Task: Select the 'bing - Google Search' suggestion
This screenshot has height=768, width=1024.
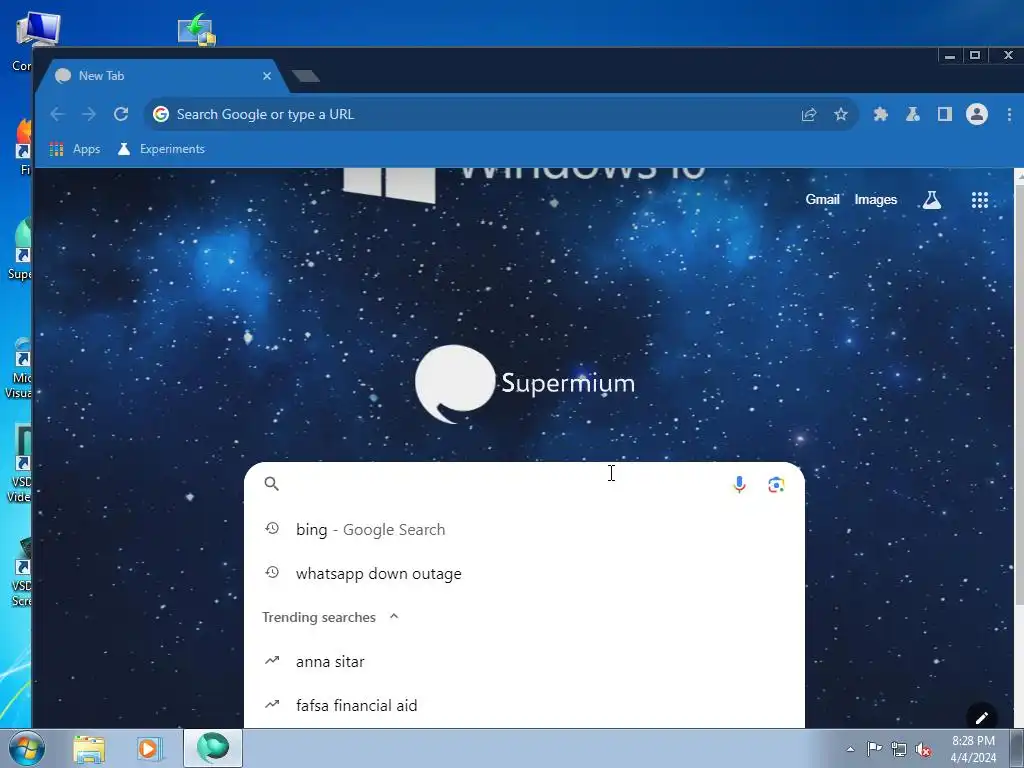Action: pos(524,530)
